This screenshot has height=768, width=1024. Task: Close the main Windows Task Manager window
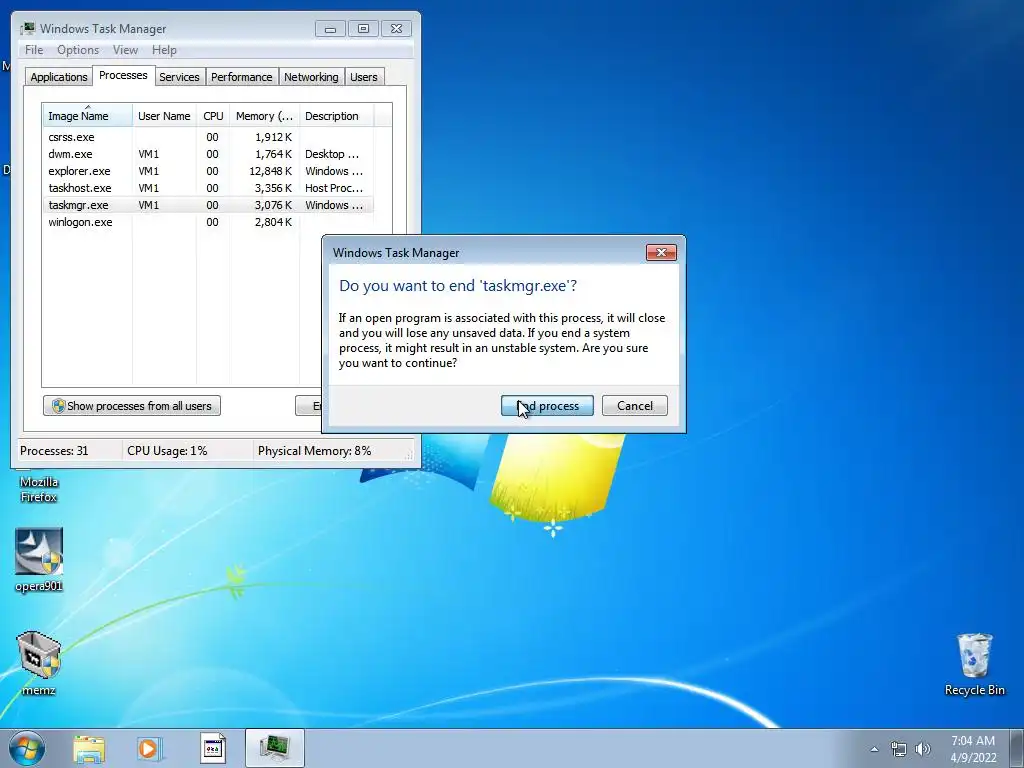point(396,29)
